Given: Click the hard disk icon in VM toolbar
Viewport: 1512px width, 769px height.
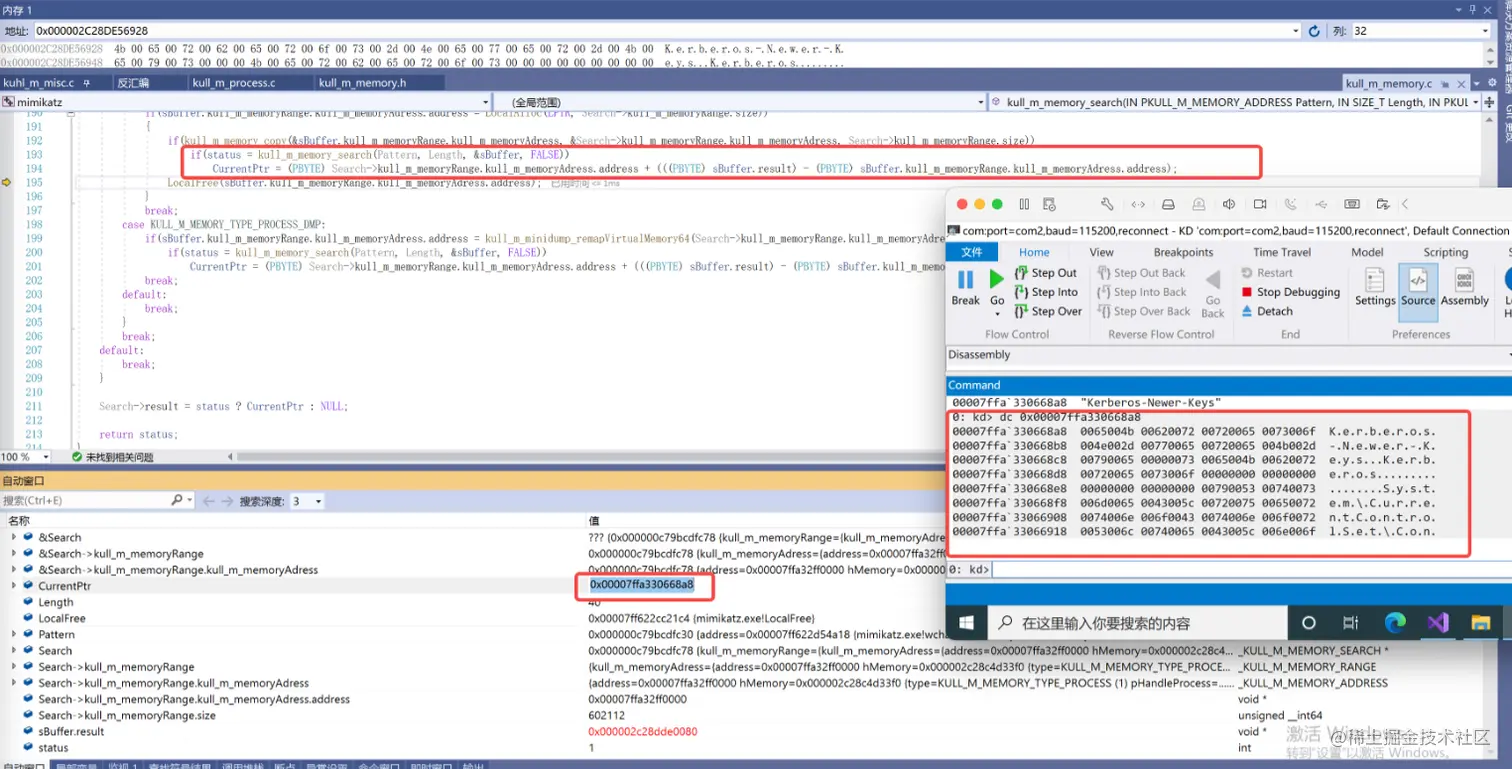Looking at the screenshot, I should pos(1169,204).
